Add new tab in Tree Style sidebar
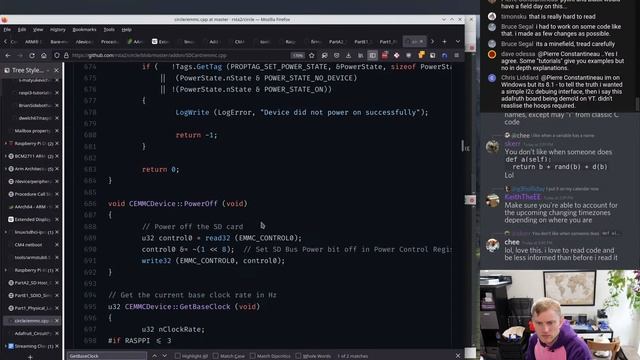 point(30,357)
